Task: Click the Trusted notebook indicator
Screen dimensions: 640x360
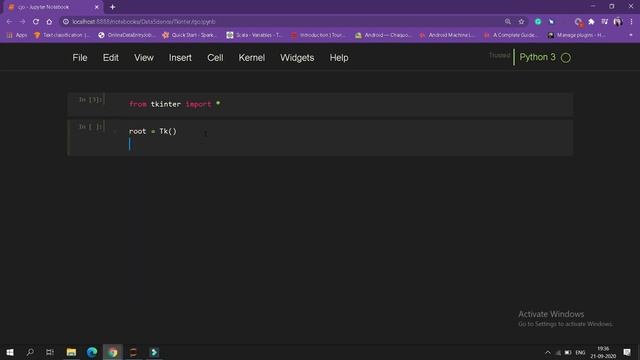Action: tap(499, 56)
